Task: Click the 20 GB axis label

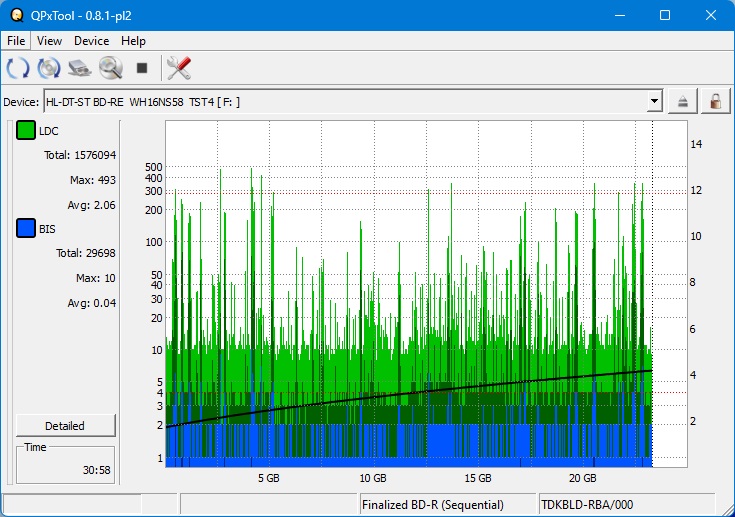Action: (x=583, y=478)
